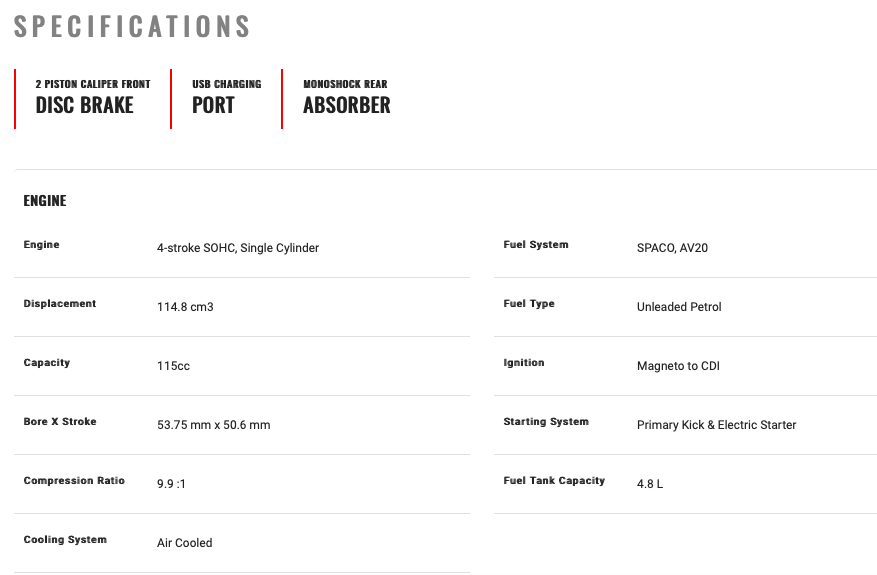Click the SPACO, AV20 value
This screenshot has height=575, width=877.
click(x=672, y=248)
